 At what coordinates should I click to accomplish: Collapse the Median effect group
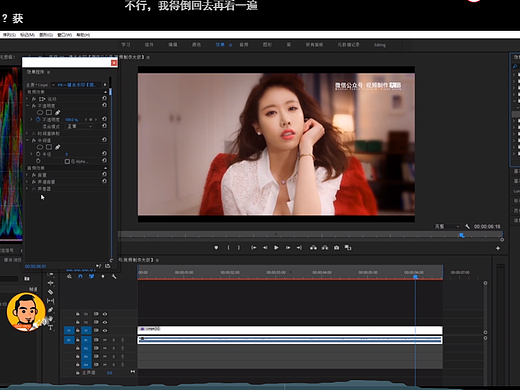[x=27, y=140]
